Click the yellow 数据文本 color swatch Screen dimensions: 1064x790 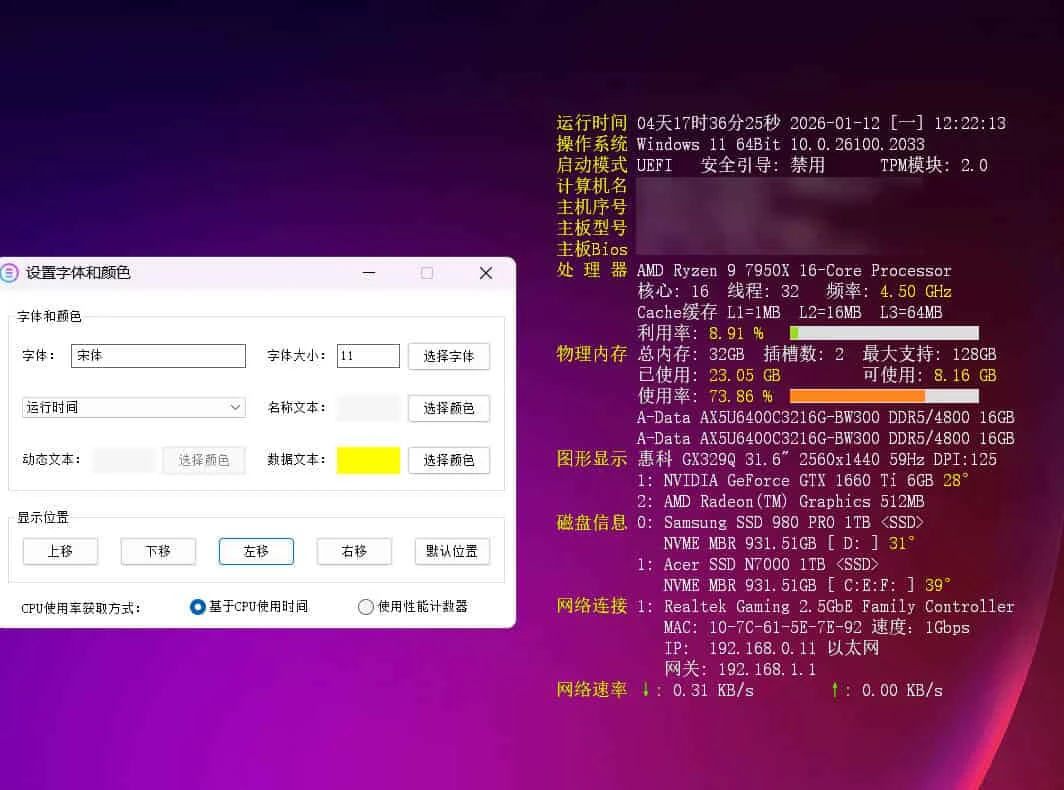pos(366,460)
